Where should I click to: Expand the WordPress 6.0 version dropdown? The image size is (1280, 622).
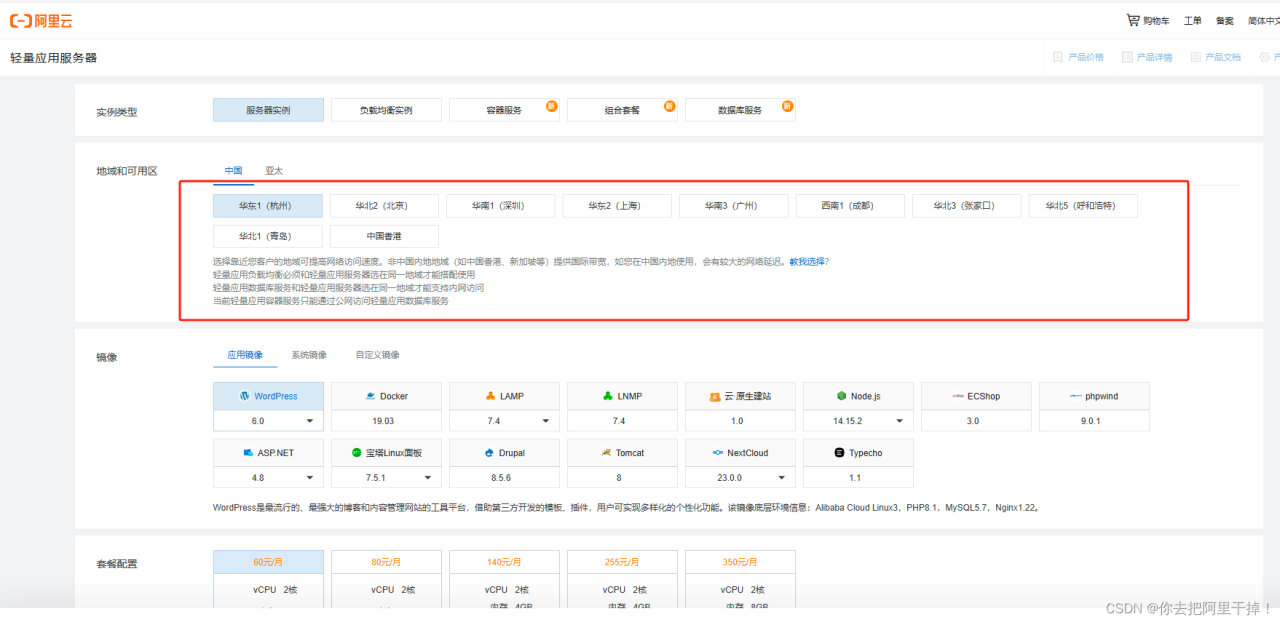coord(309,422)
